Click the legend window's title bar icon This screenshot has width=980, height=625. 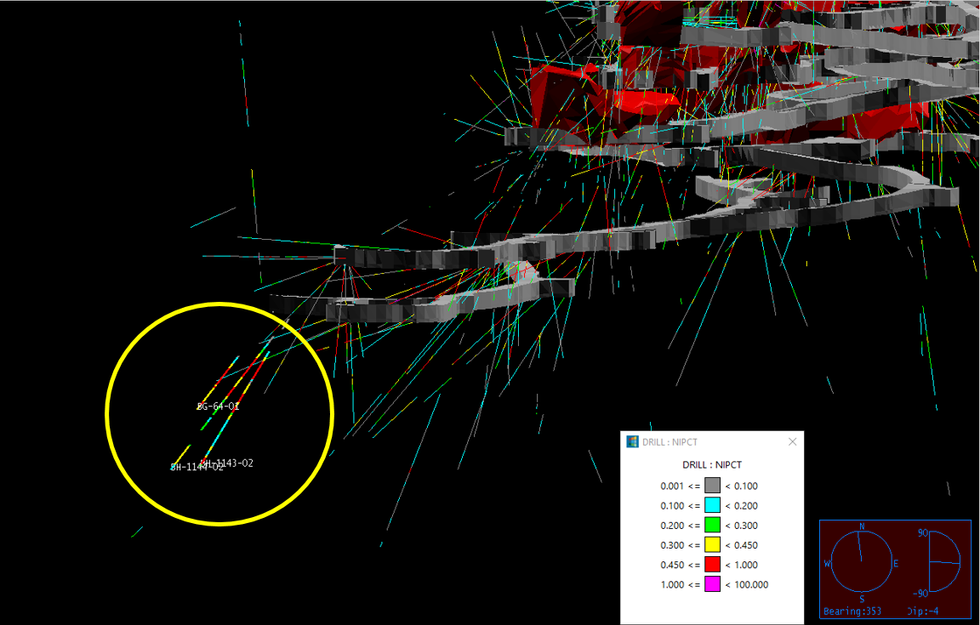(632, 441)
